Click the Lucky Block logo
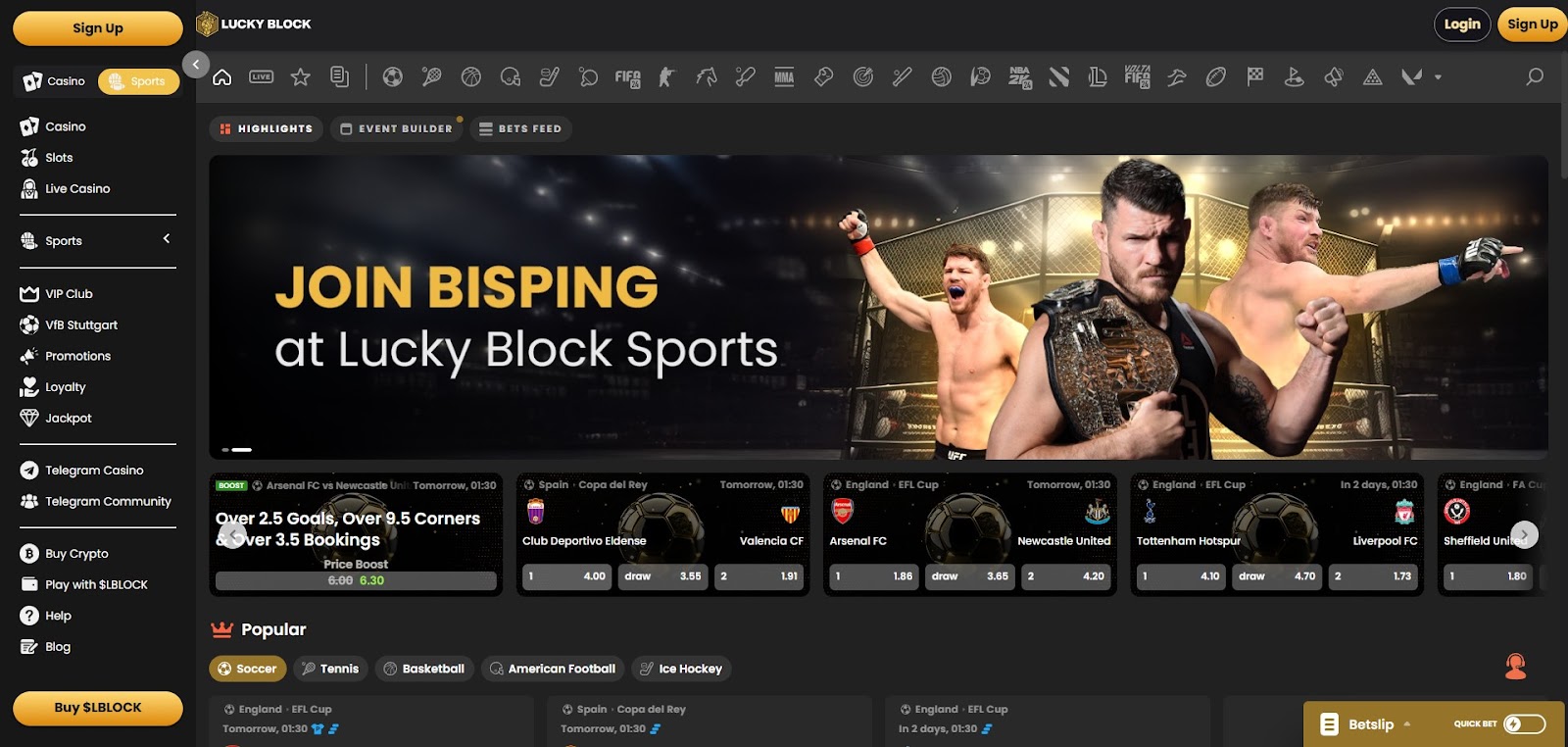 pos(254,24)
